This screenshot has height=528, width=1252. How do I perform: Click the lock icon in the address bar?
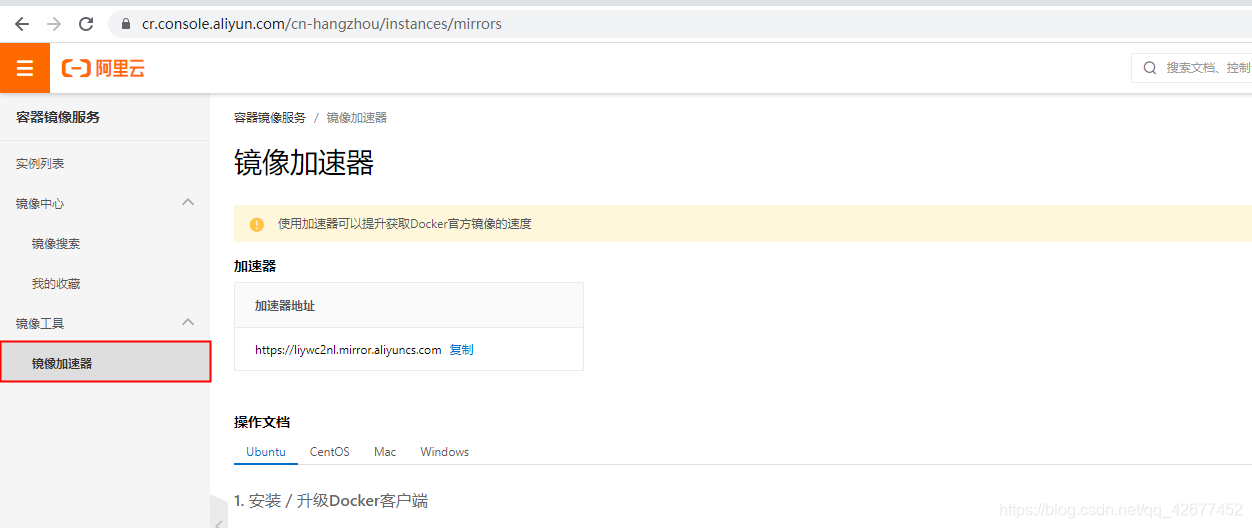pos(125,24)
